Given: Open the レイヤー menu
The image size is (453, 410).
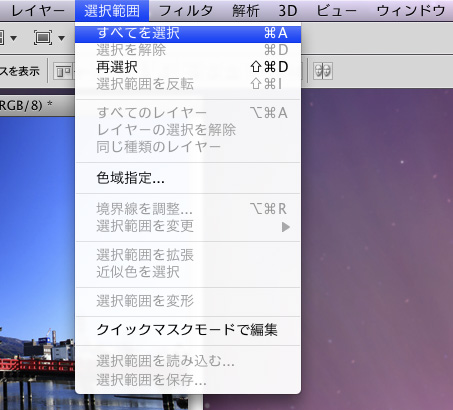Looking at the screenshot, I should click(38, 11).
